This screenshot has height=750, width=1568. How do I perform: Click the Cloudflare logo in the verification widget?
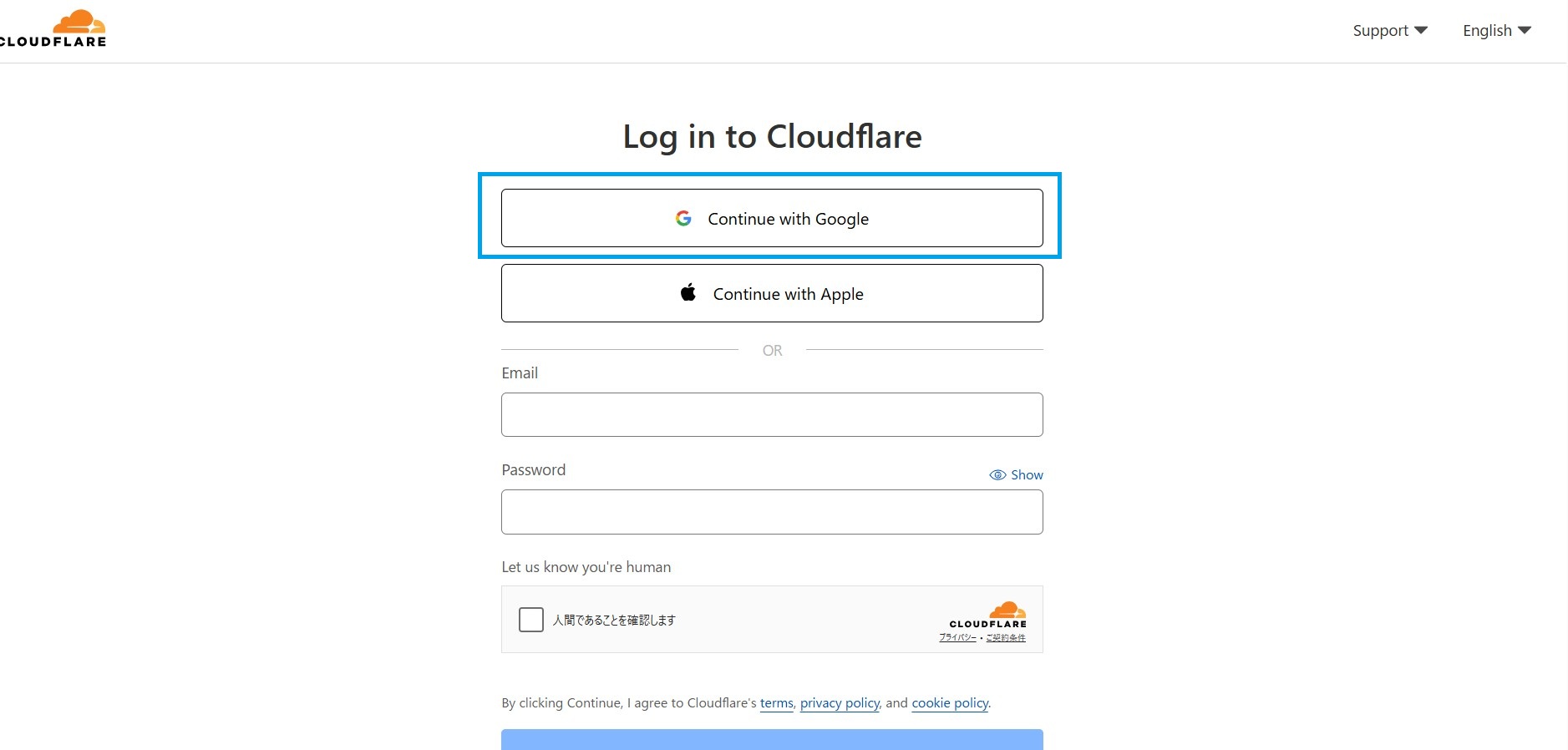click(989, 614)
